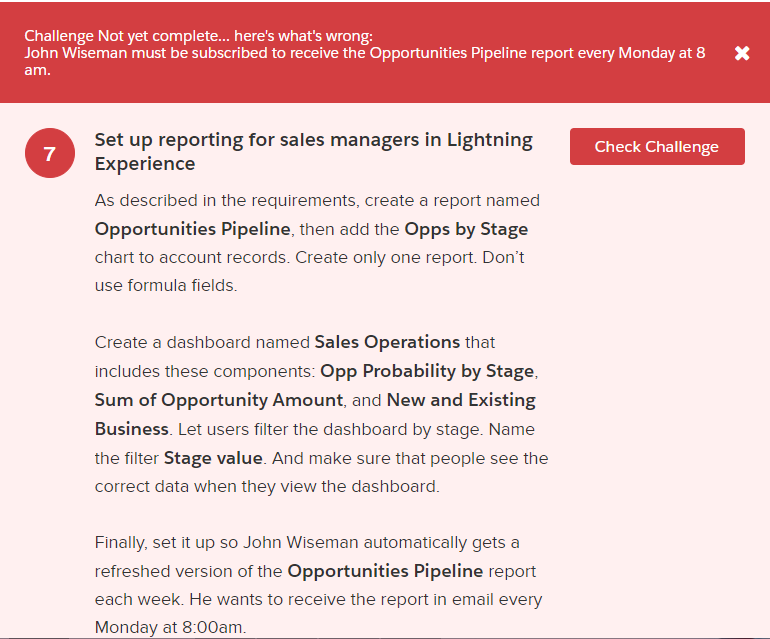The width and height of the screenshot is (770, 639).
Task: Click the bold 'Opp Probability by Stage' text
Action: 427,371
